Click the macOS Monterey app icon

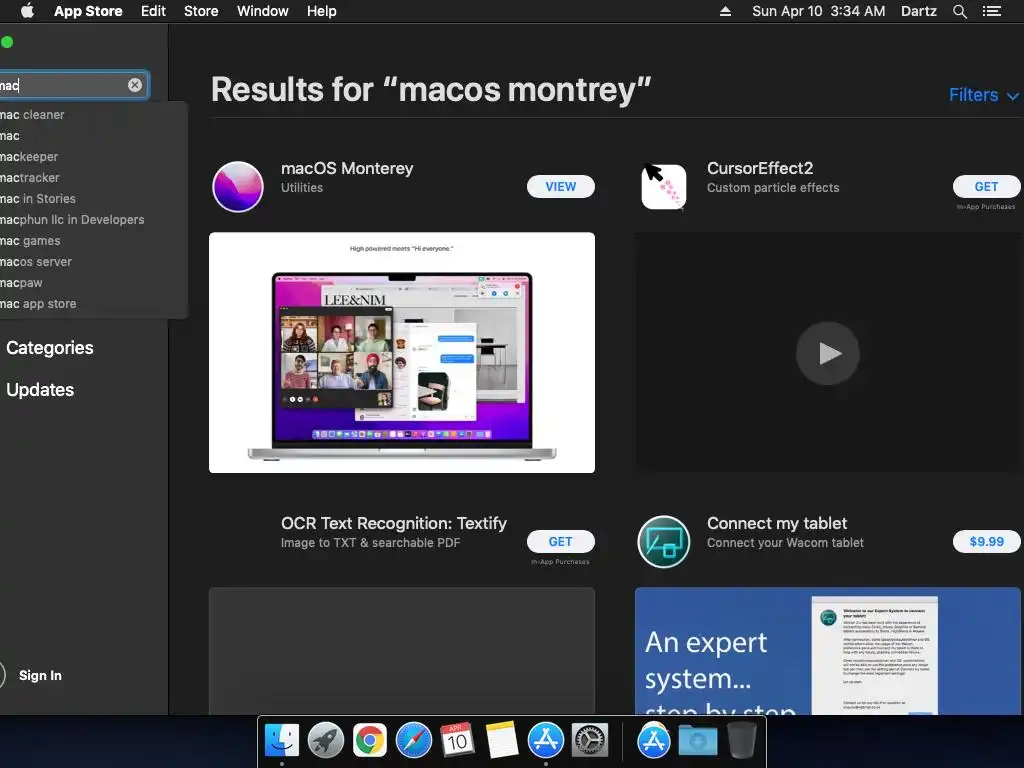point(238,187)
